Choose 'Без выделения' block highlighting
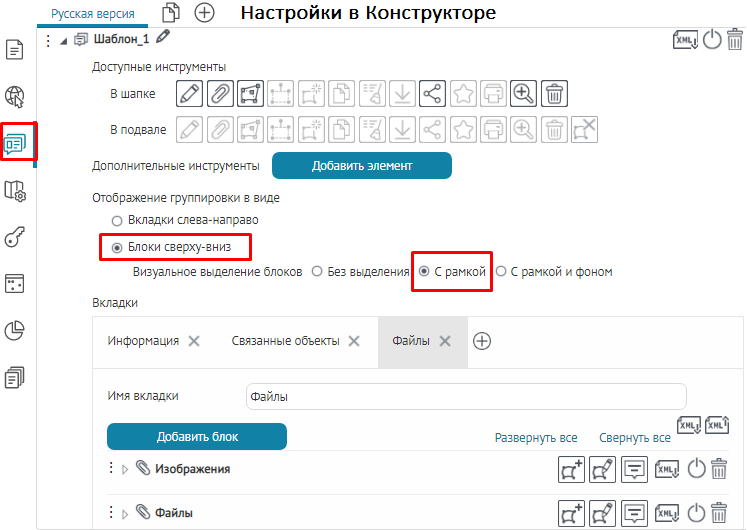747x530 pixels. pos(317,272)
